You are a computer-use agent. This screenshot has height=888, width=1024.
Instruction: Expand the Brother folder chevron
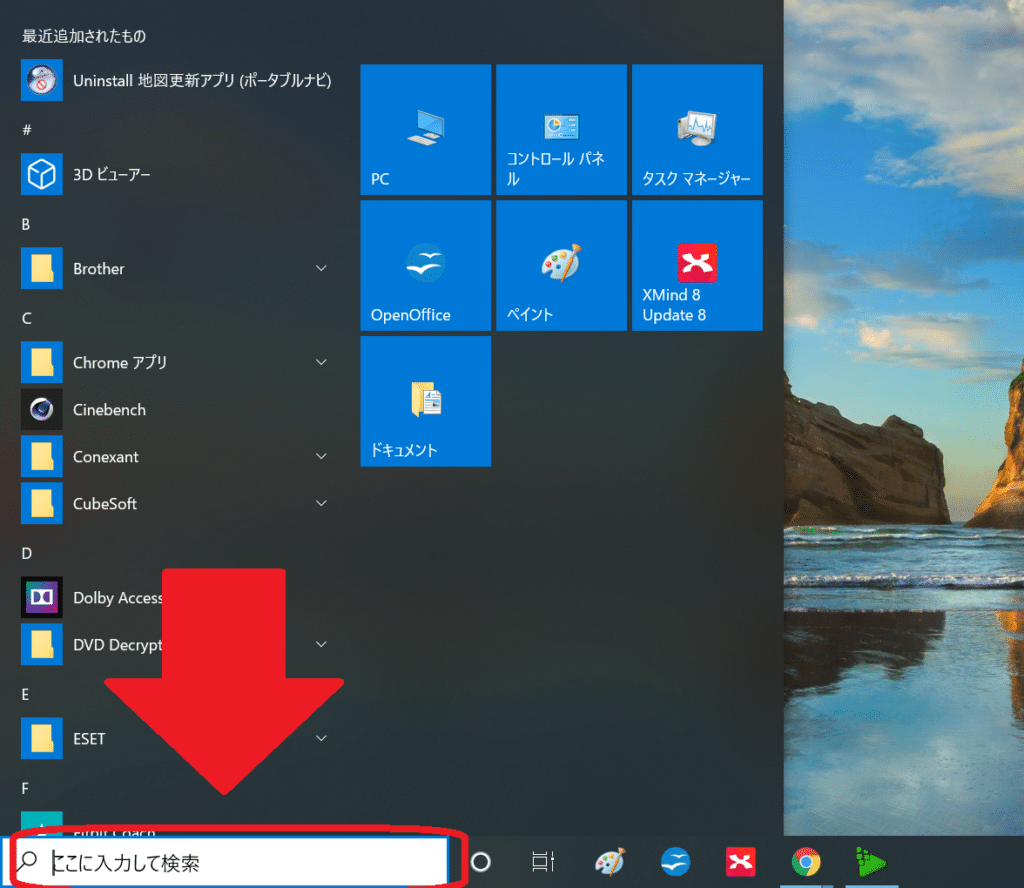[321, 268]
